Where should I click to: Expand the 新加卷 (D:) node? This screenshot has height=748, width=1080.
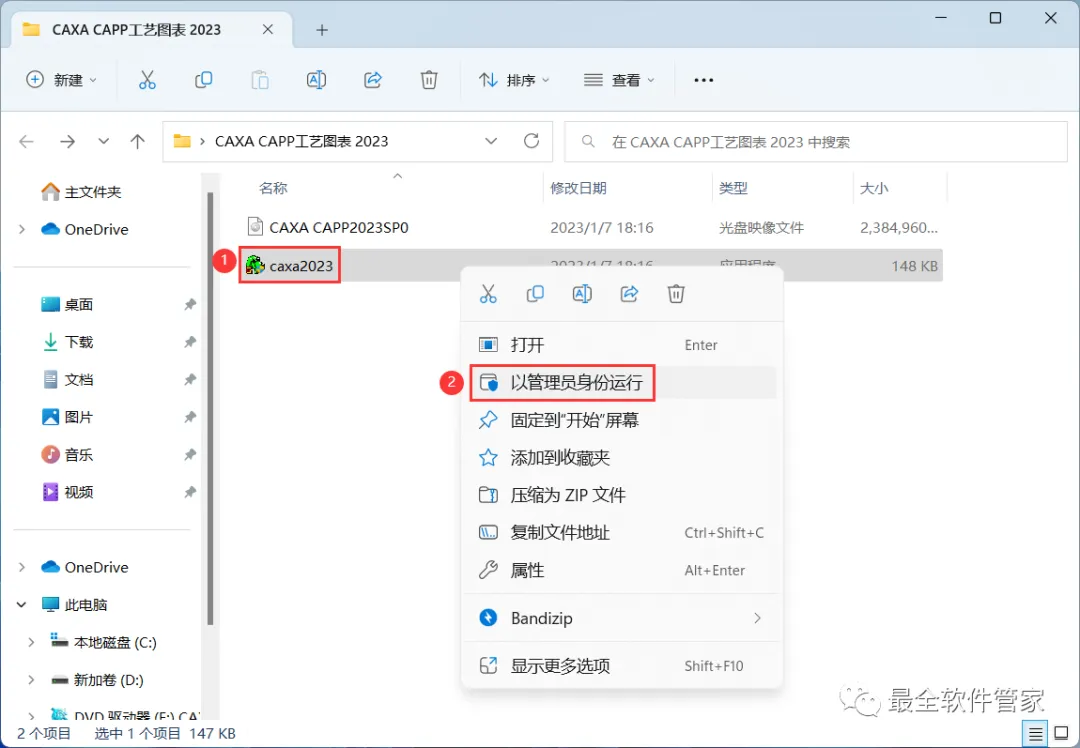[31, 680]
